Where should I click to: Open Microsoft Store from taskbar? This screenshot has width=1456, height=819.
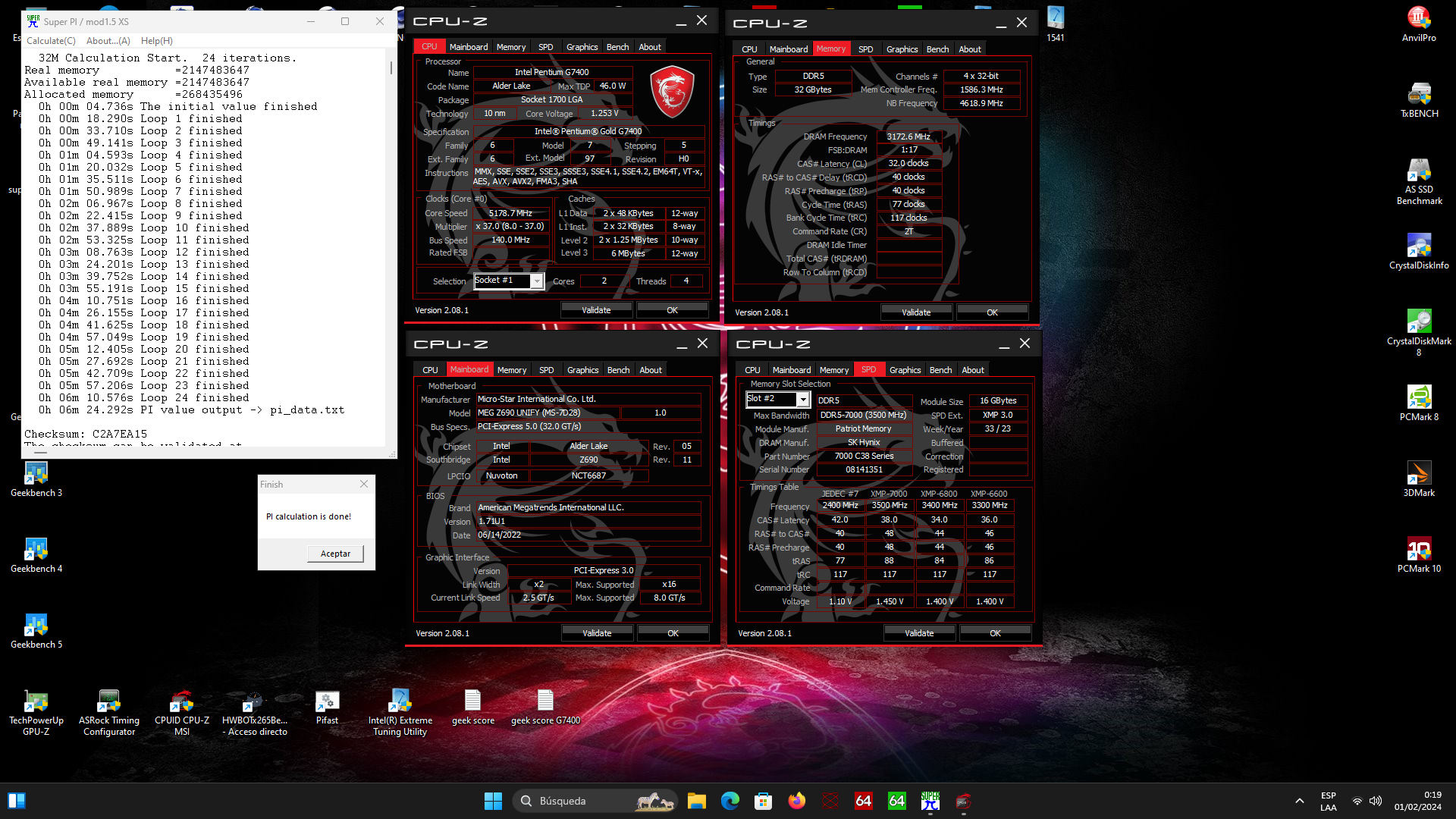point(763,801)
